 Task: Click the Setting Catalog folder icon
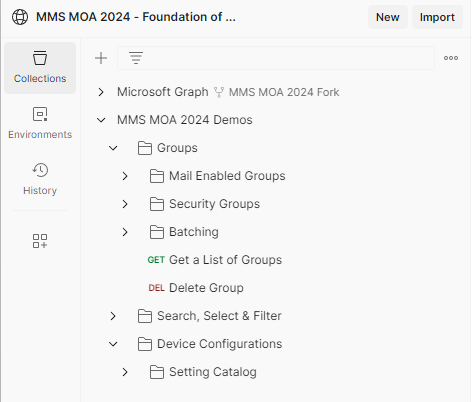tap(157, 372)
